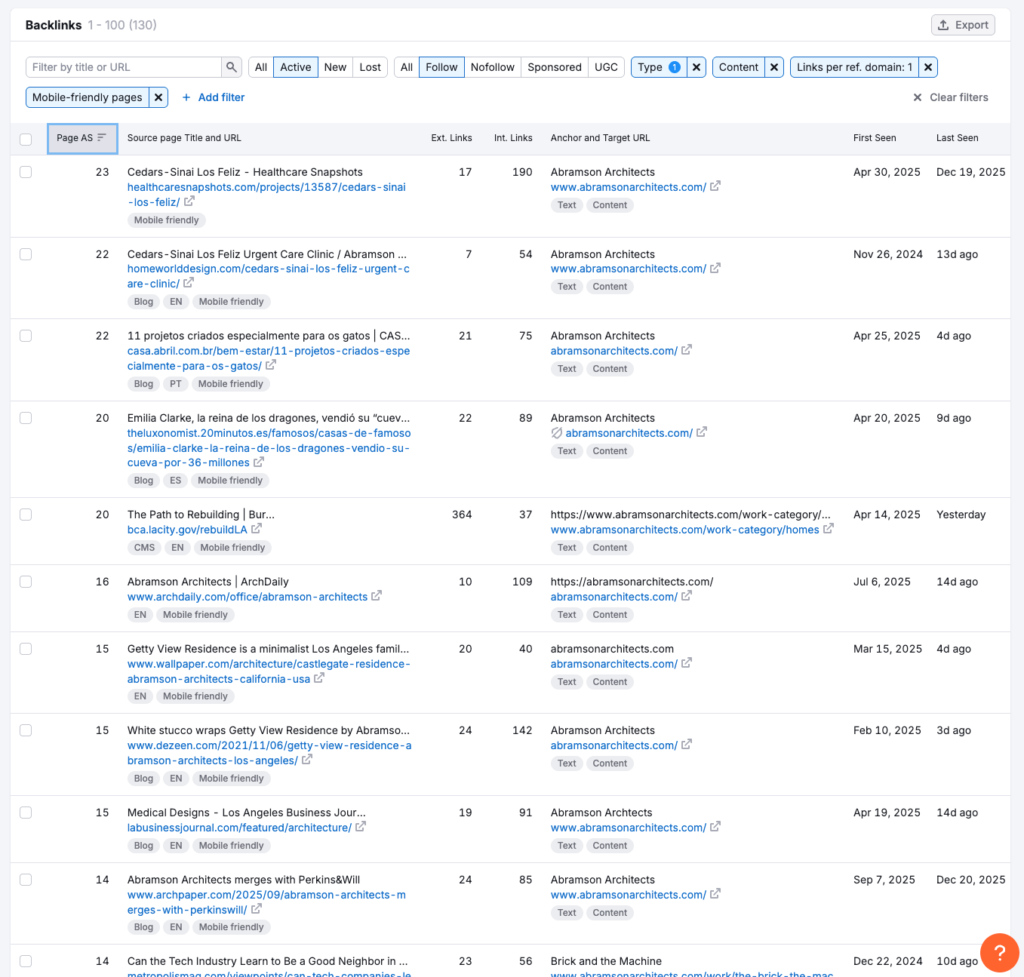The width and height of the screenshot is (1024, 977).
Task: Open target link icon for work-category/homes URL
Action: coord(828,529)
